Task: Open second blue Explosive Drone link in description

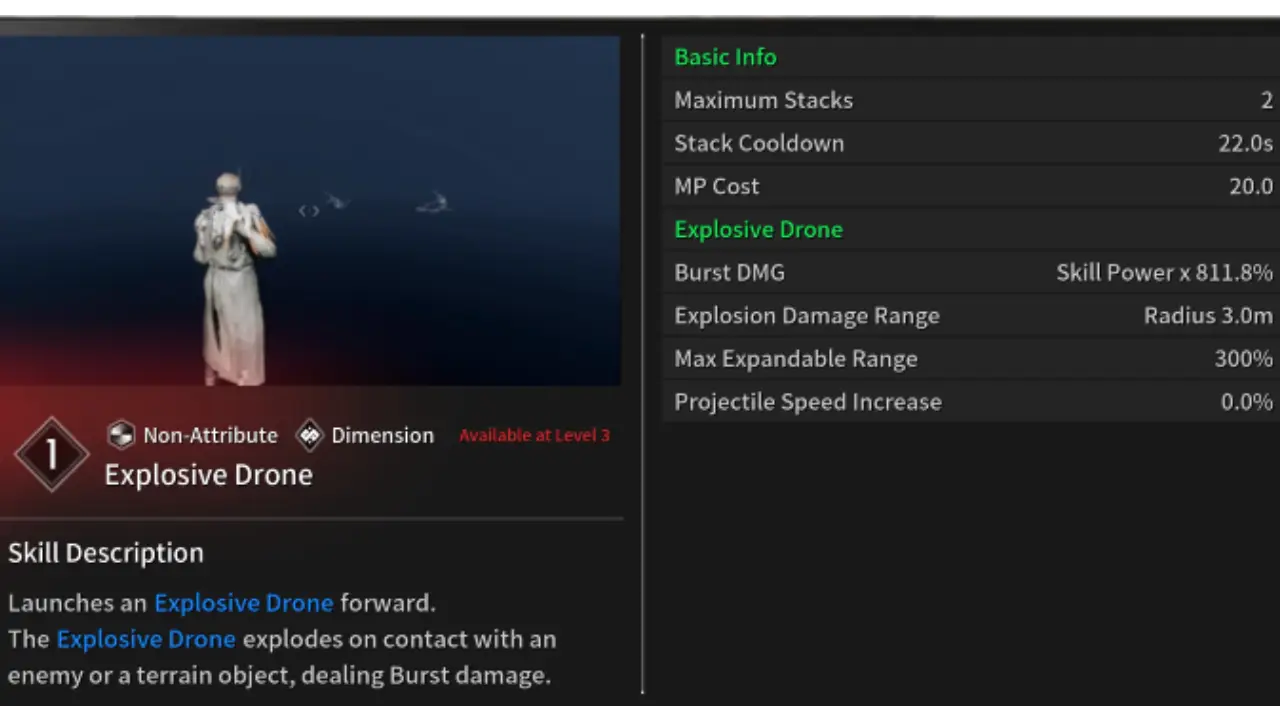Action: [146, 639]
